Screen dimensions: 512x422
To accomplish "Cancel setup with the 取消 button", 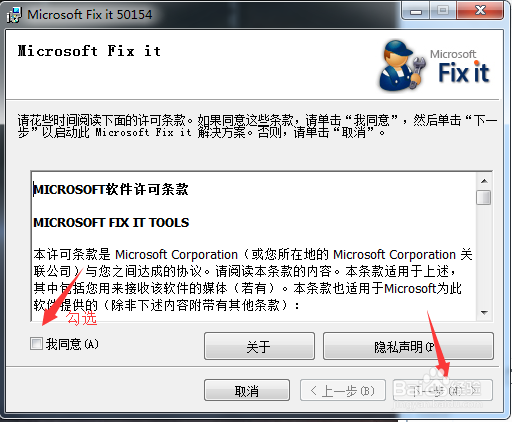I will pyautogui.click(x=247, y=390).
